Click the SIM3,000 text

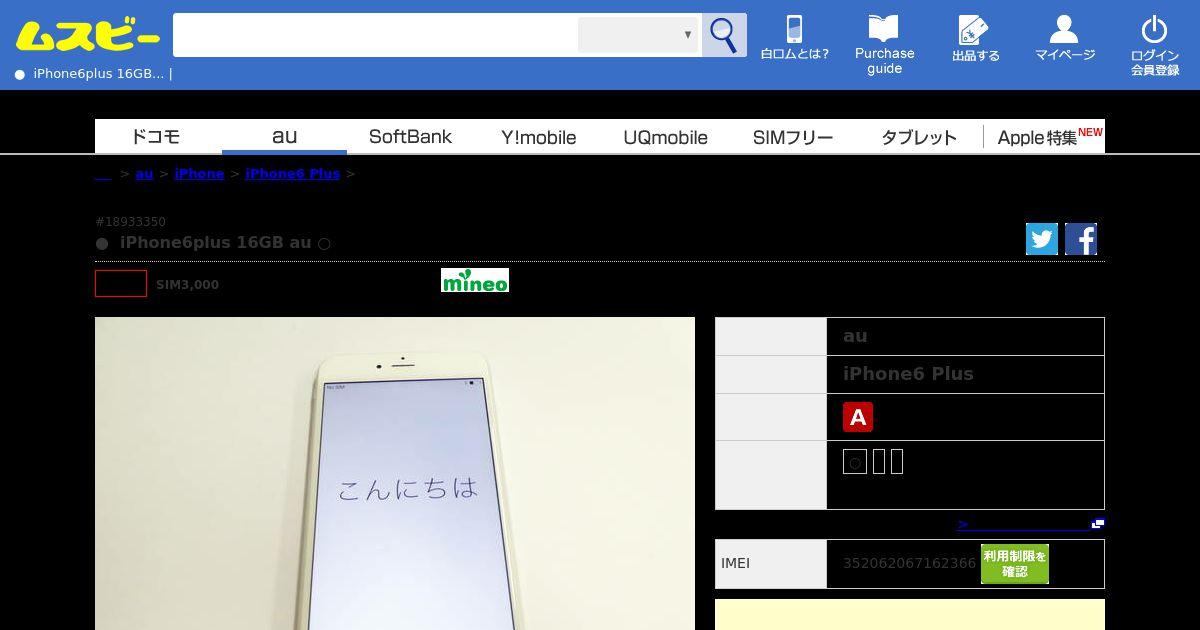pyautogui.click(x=187, y=285)
